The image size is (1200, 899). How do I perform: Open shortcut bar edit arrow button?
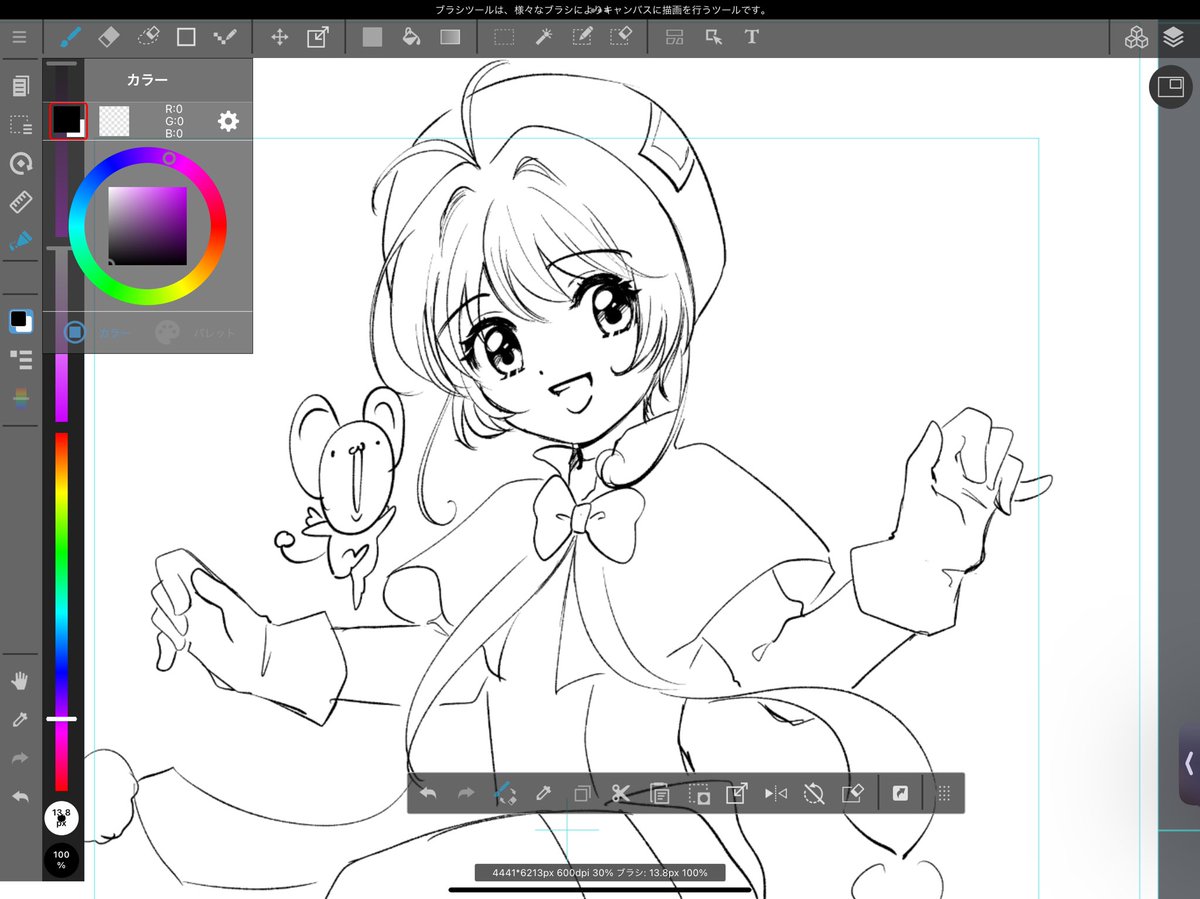click(900, 794)
